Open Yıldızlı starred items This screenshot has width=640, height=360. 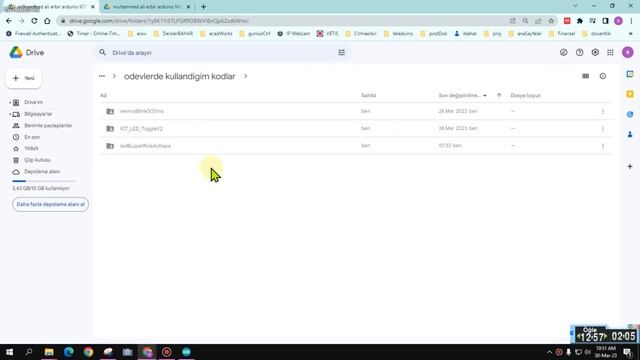(x=31, y=149)
